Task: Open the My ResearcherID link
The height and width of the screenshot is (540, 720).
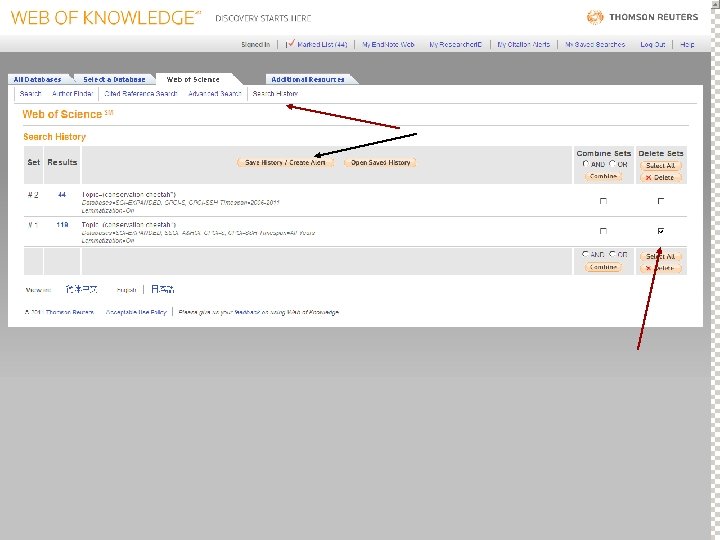Action: [x=456, y=45]
